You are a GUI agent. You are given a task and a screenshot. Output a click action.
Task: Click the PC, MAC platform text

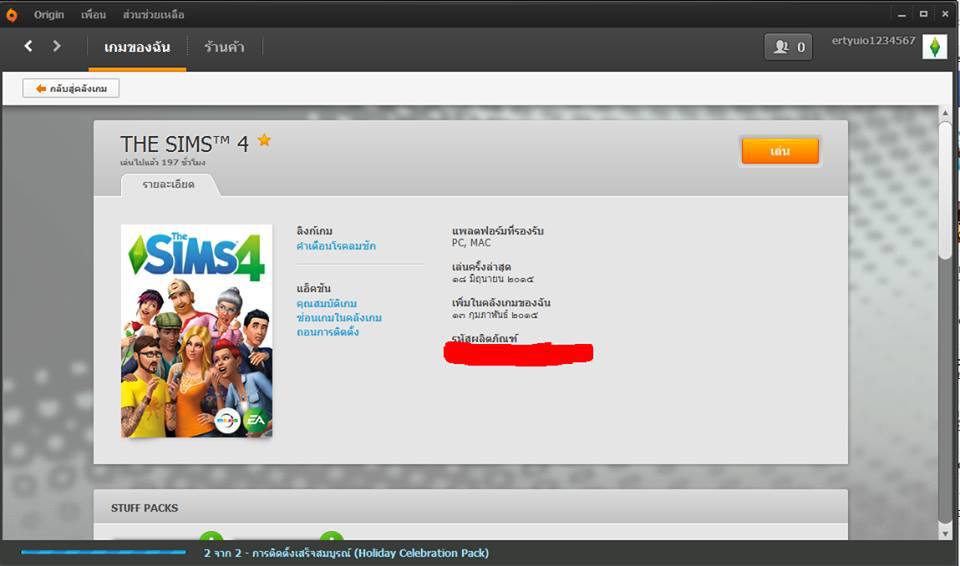point(471,243)
